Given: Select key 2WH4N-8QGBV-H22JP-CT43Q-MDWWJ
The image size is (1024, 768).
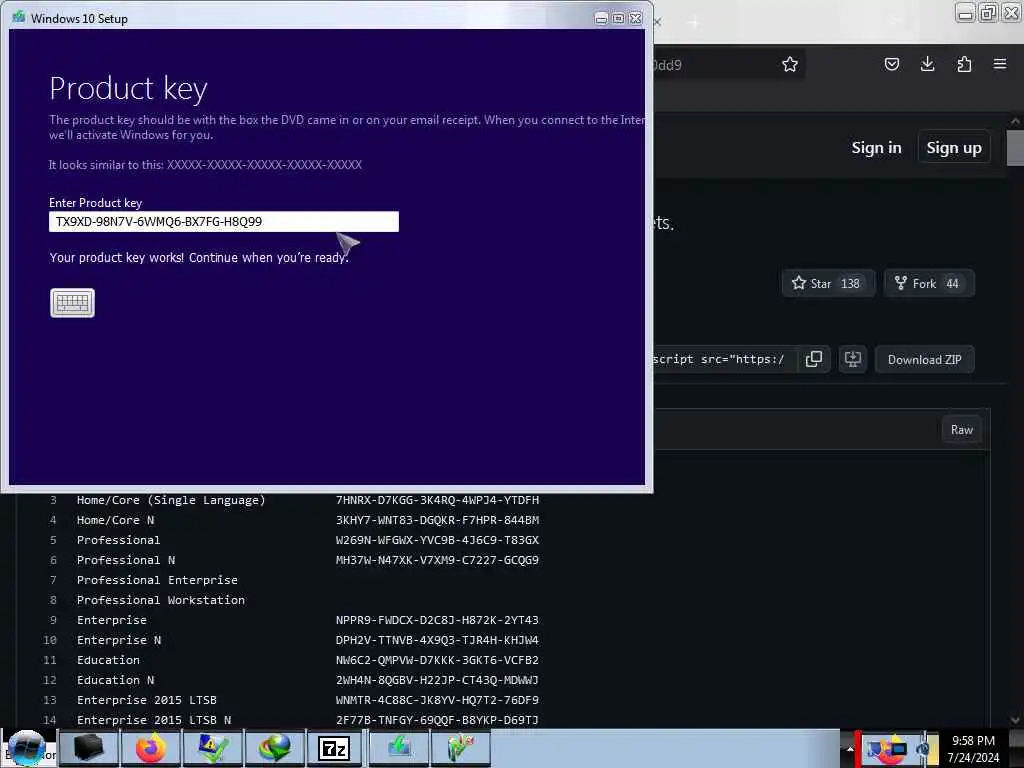Looking at the screenshot, I should coord(438,680).
